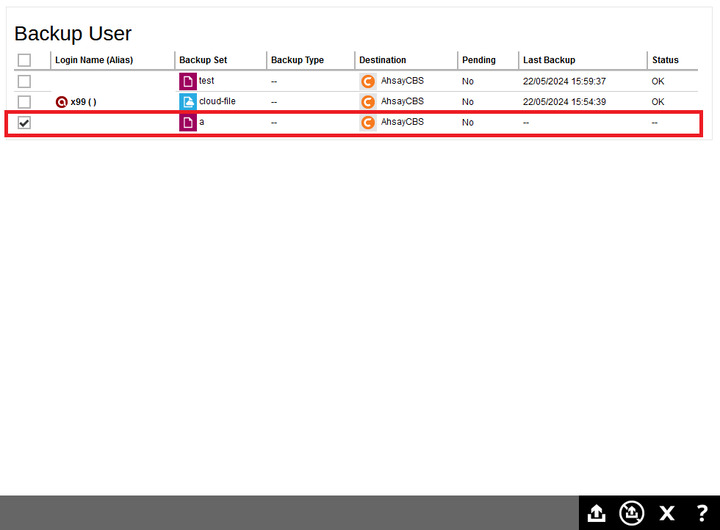Click AhsayCBS destination icon in cloud-file row
720x530 pixels.
coord(368,102)
